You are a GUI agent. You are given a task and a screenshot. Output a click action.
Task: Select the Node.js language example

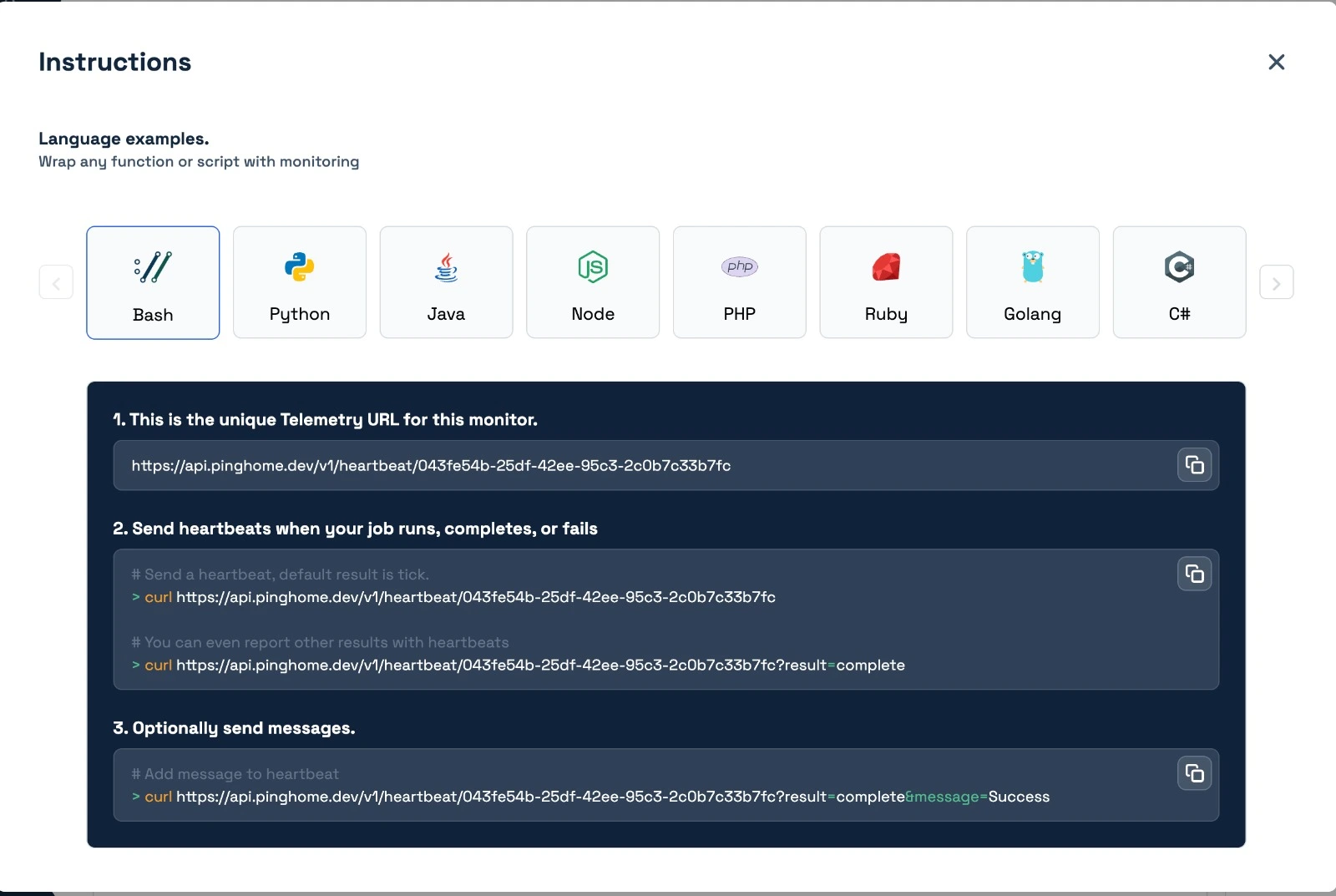[x=592, y=282]
